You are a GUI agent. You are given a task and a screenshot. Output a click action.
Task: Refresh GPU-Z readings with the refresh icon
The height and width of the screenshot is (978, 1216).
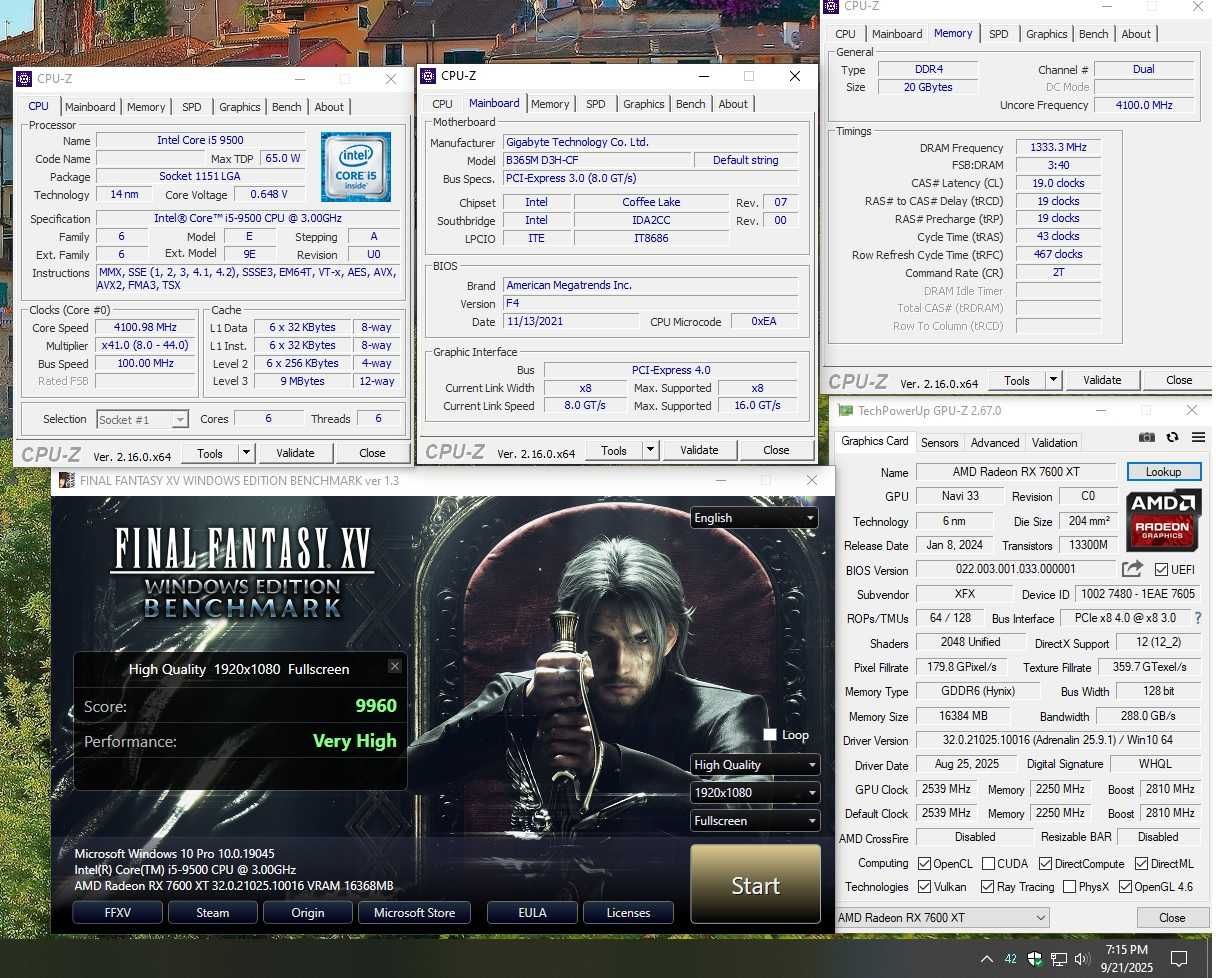pyautogui.click(x=1172, y=438)
